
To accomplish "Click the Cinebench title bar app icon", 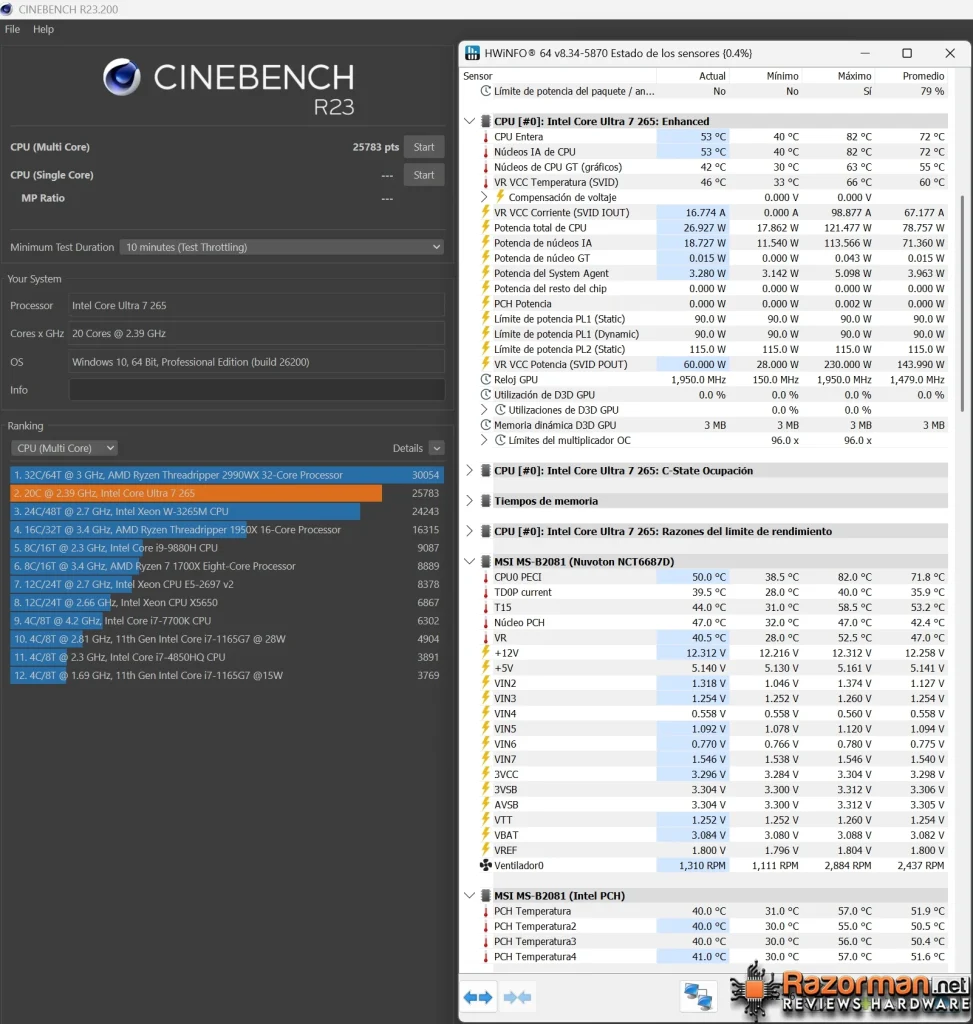I will (7, 9).
